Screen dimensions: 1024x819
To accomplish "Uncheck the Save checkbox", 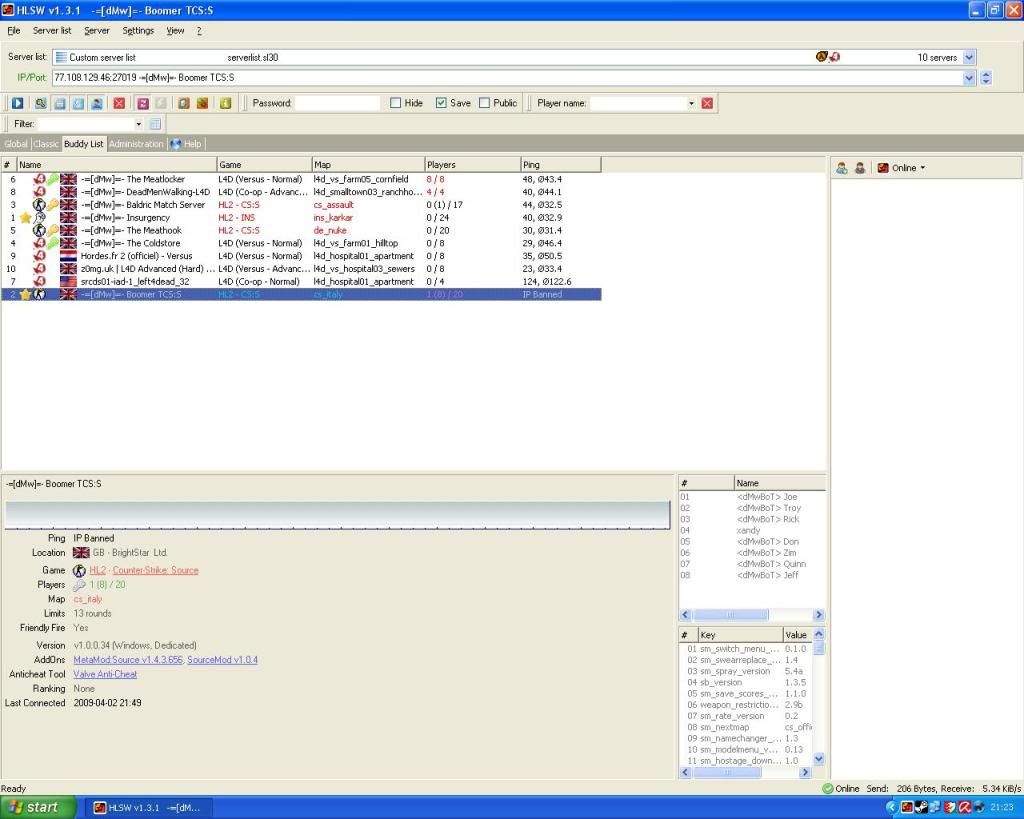I will tap(441, 103).
